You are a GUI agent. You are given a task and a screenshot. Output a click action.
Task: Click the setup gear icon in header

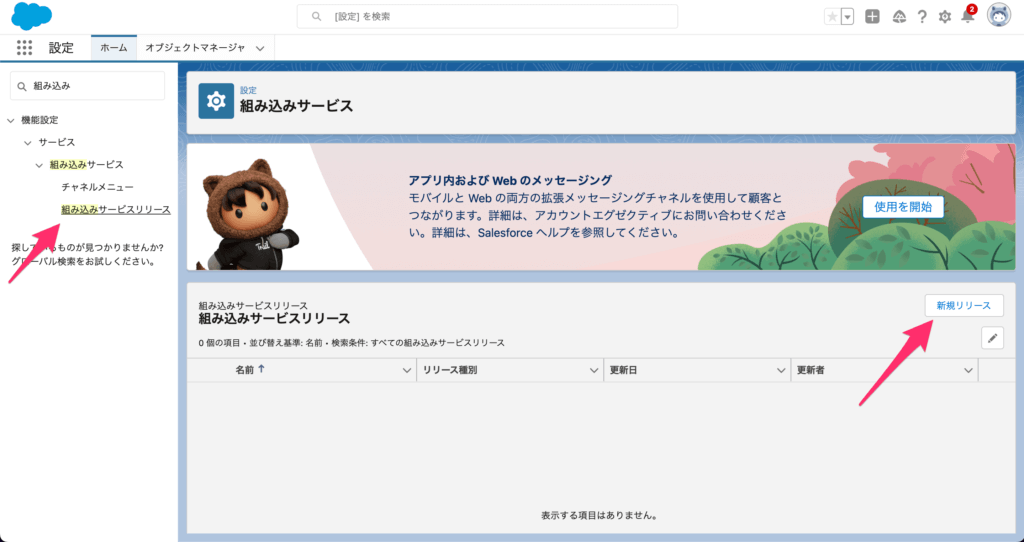tap(944, 17)
